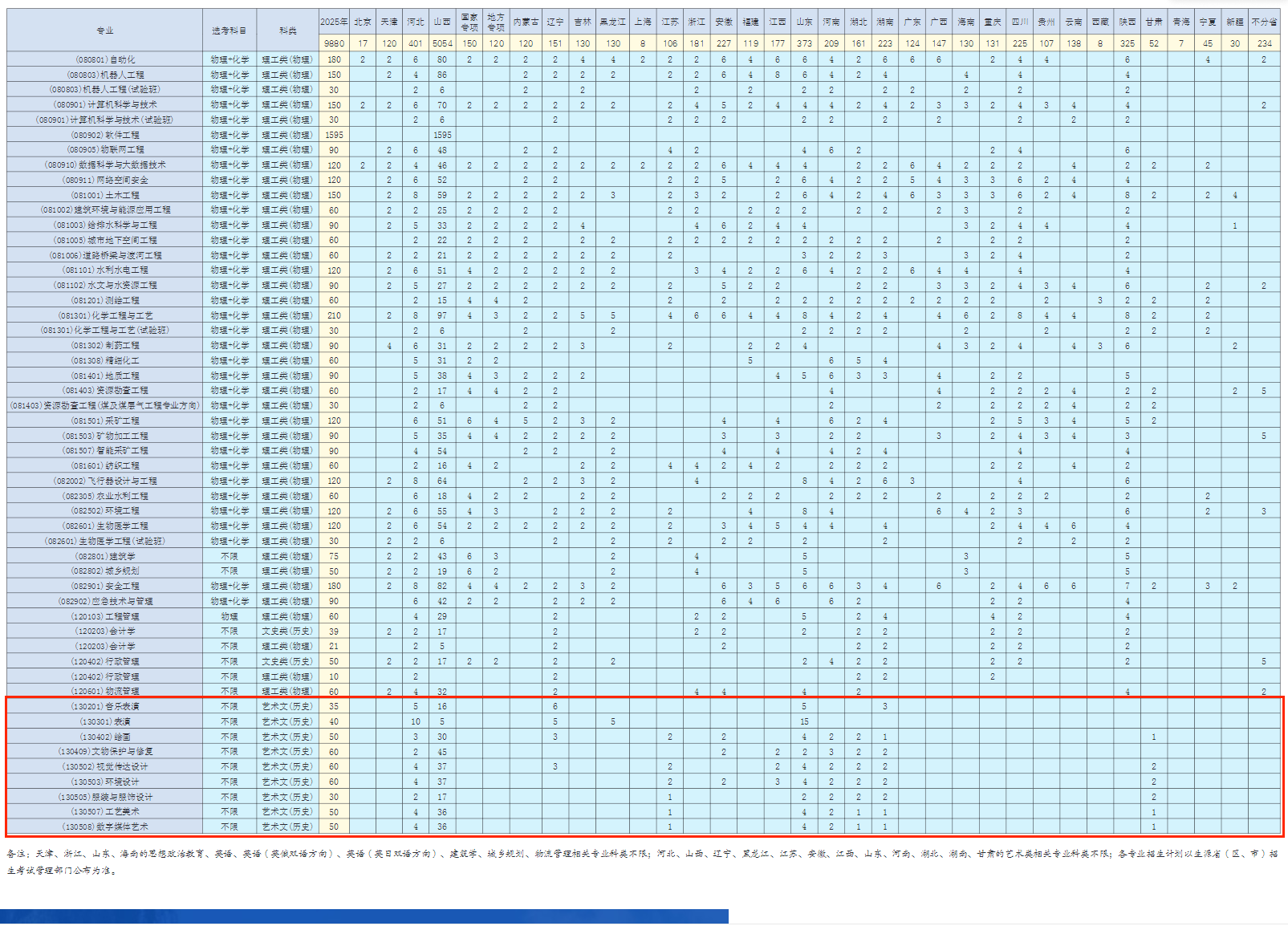The height and width of the screenshot is (926, 1288).
Task: Select the (080902)软件工程 major name
Action: pyautogui.click(x=105, y=135)
